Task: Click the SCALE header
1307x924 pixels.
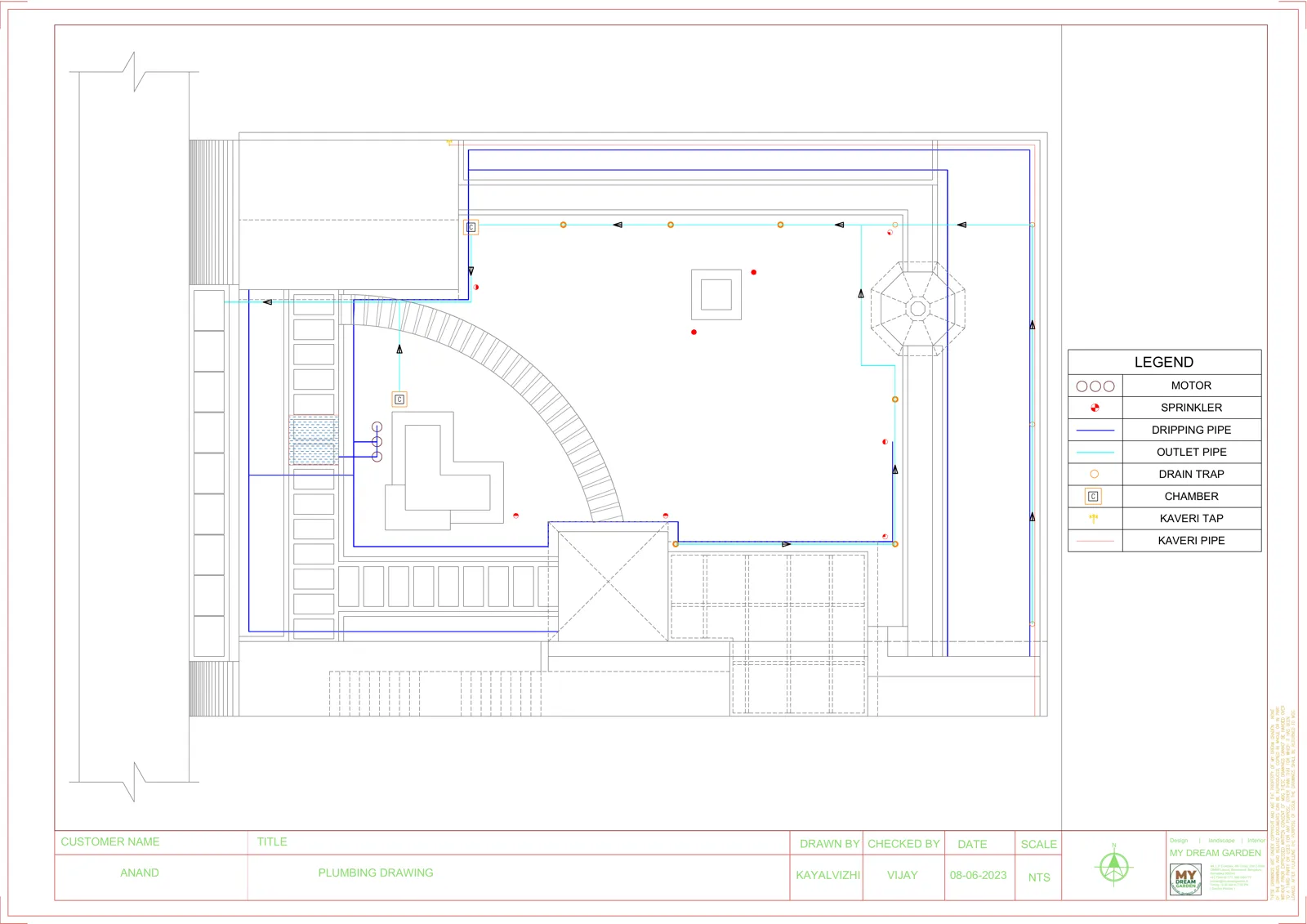Action: 1038,844
